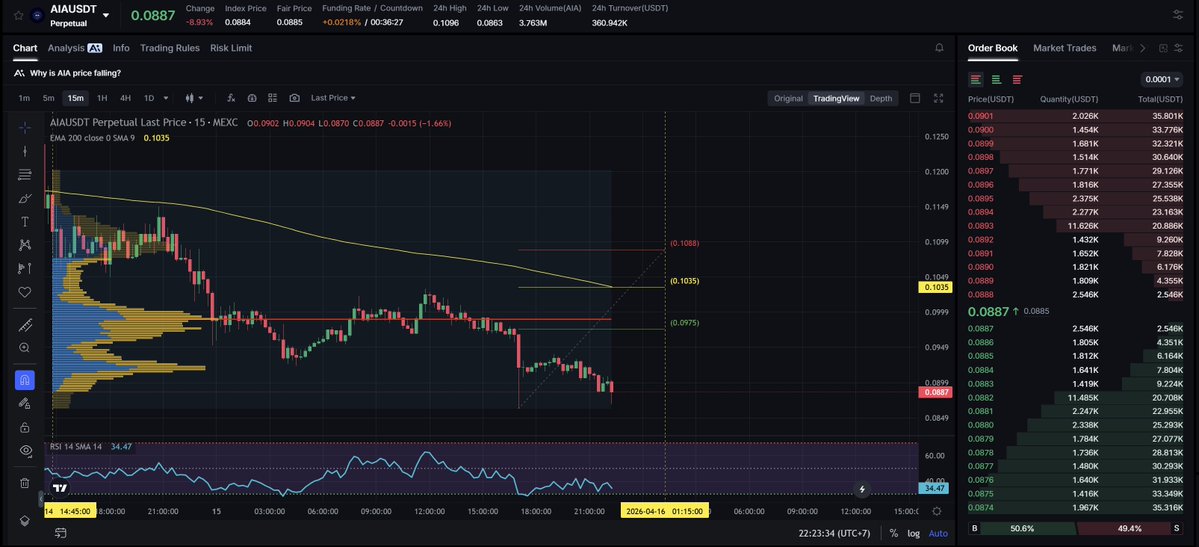Toggle stay in drawing mode pencil-lock
The height and width of the screenshot is (547, 1199).
pos(24,404)
